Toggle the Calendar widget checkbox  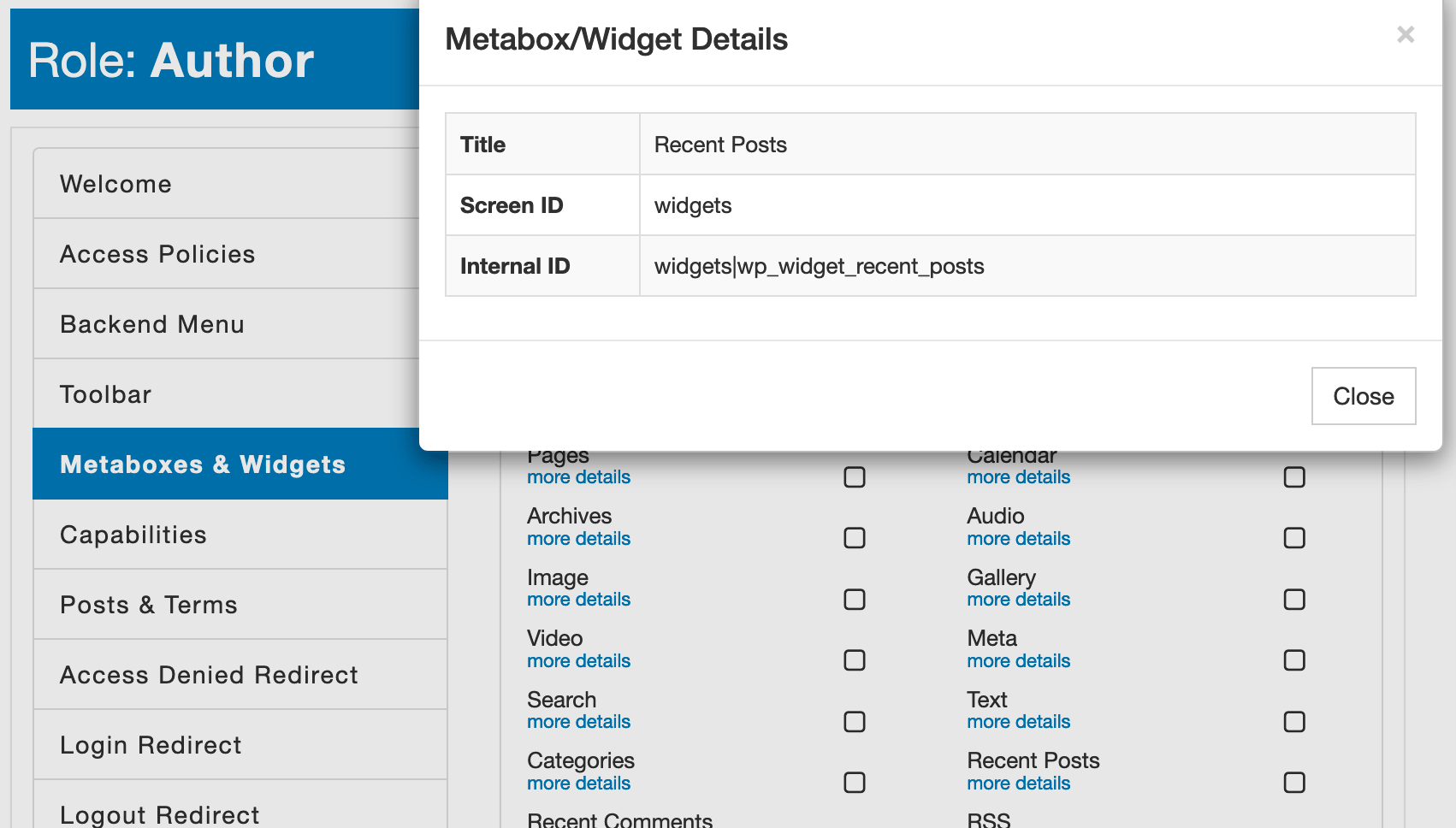(1294, 477)
